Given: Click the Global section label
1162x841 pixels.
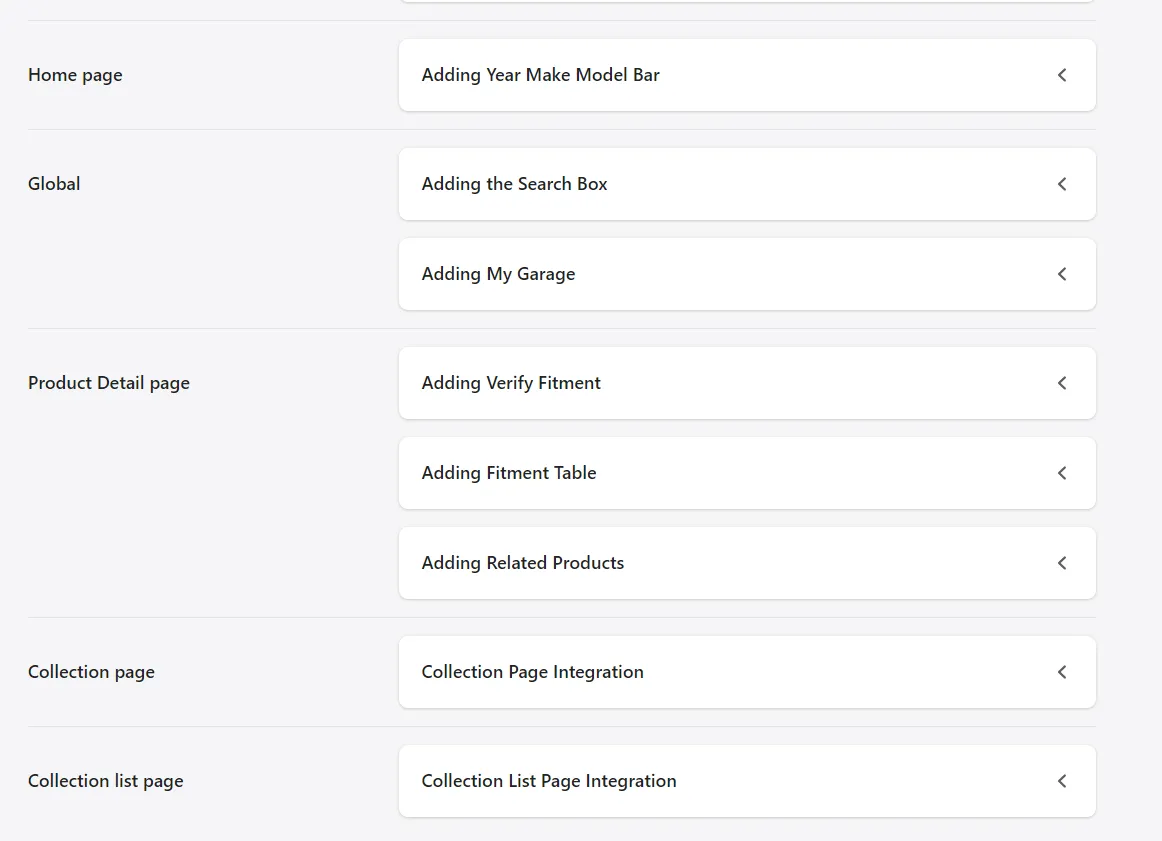Looking at the screenshot, I should click(x=54, y=184).
